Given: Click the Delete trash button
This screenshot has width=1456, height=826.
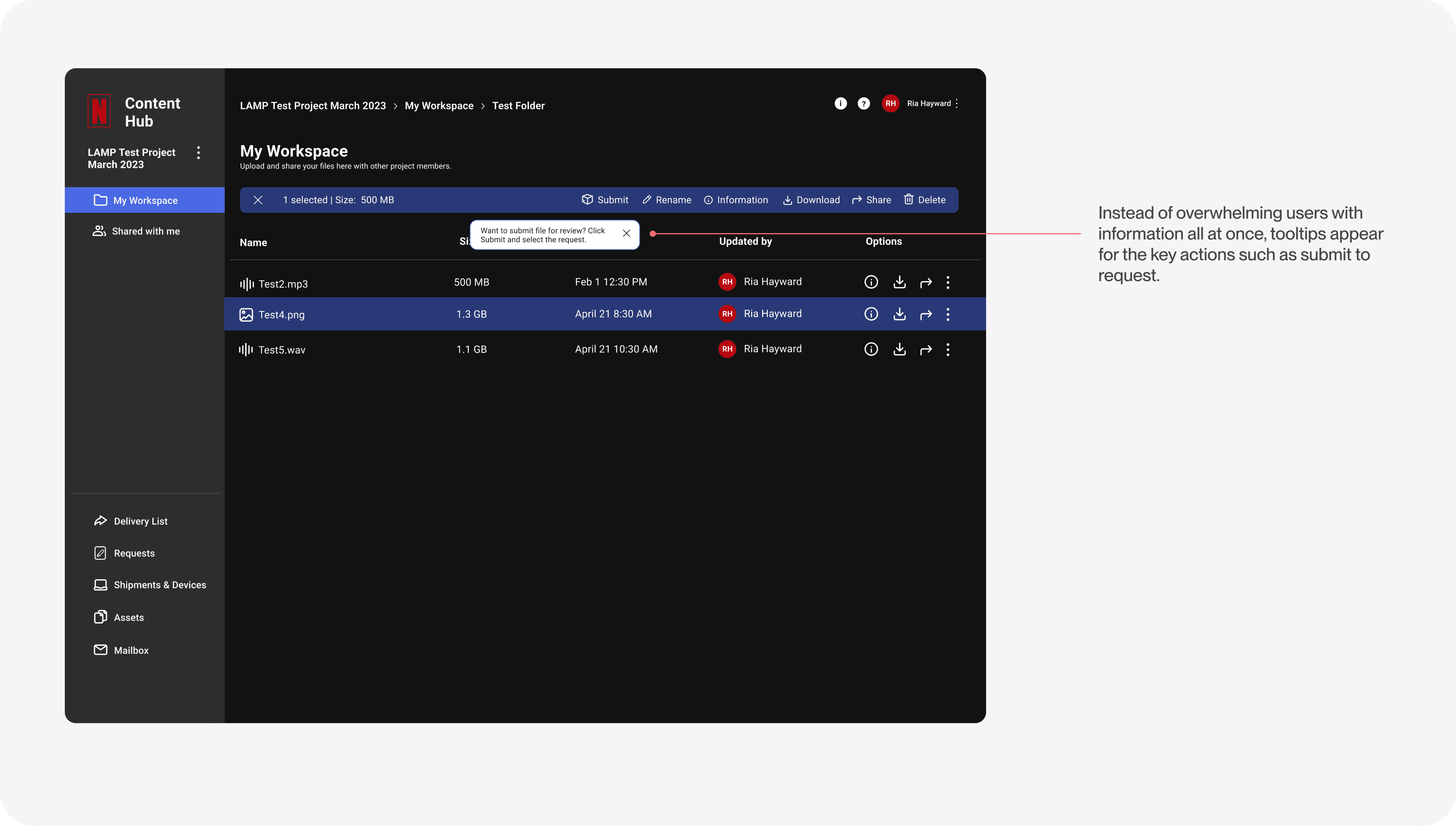Looking at the screenshot, I should [x=924, y=200].
